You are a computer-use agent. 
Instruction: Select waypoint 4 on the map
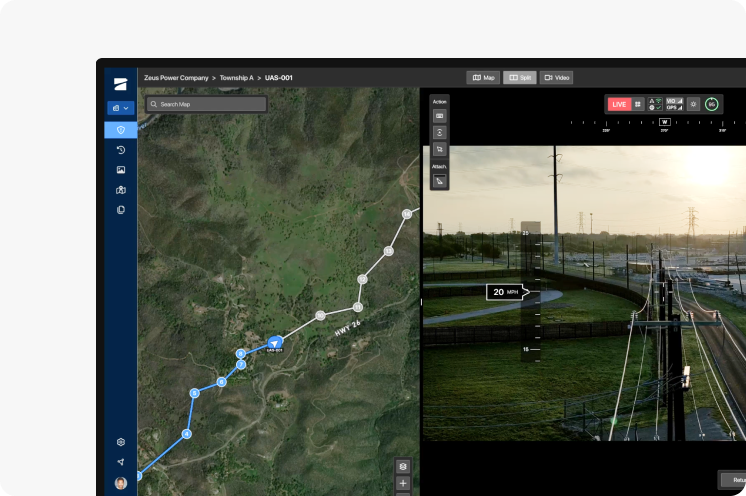187,434
